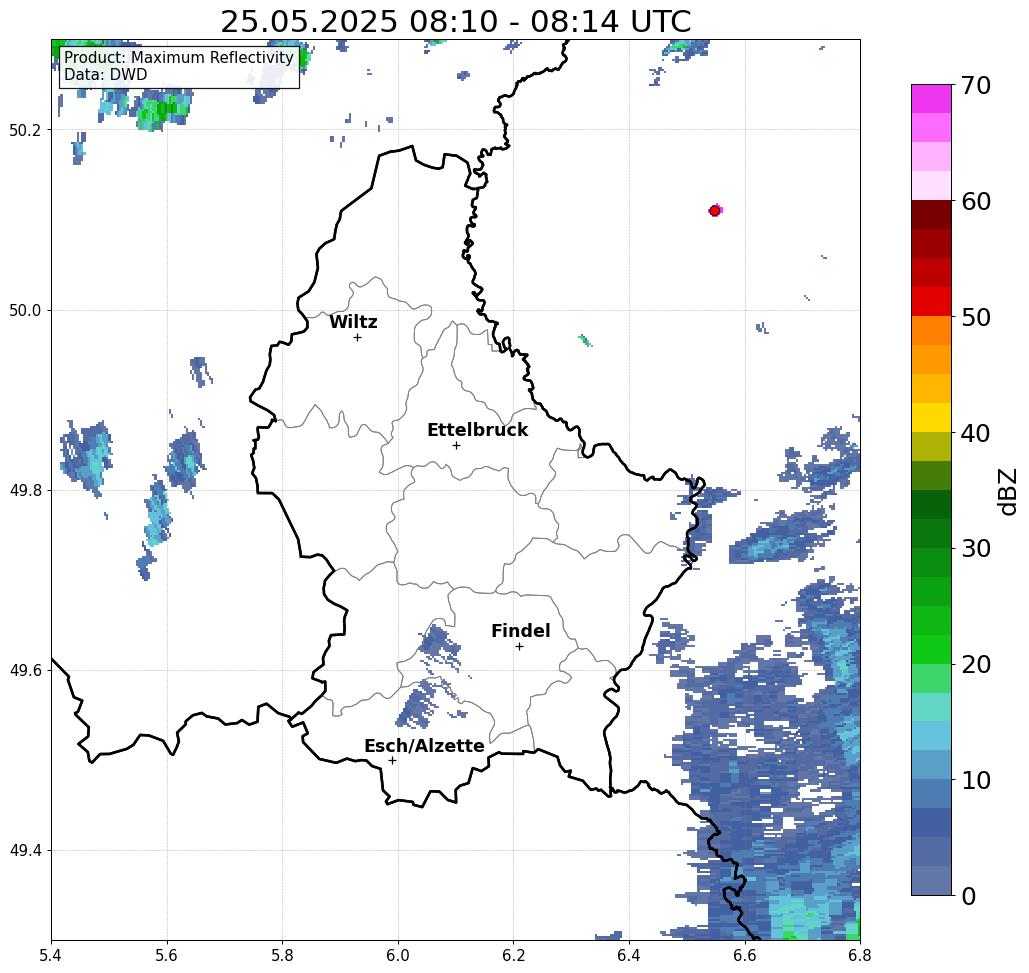This screenshot has width=1029, height=973.
Task: Click the cross marker below Ettelbruck
Action: [x=457, y=445]
